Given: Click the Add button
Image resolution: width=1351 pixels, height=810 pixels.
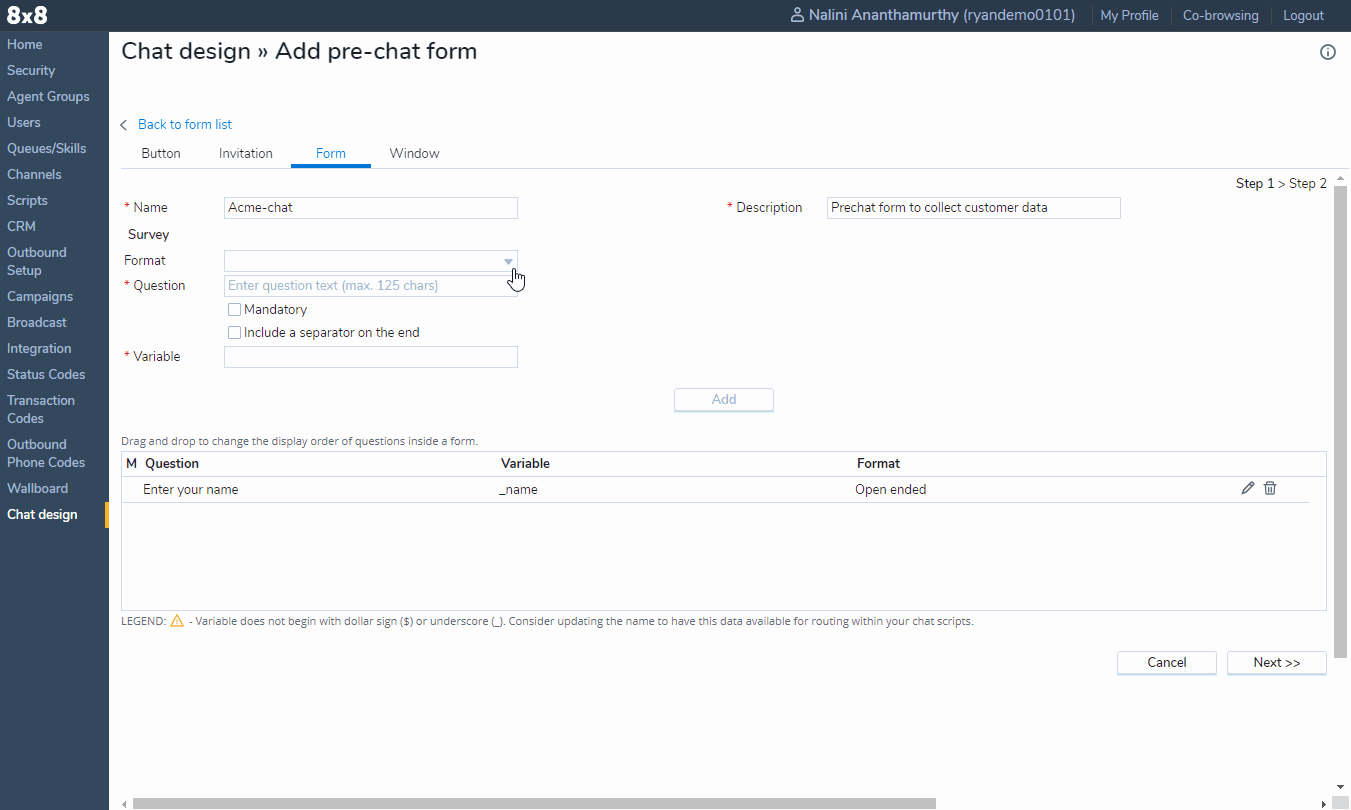Looking at the screenshot, I should pos(724,400).
